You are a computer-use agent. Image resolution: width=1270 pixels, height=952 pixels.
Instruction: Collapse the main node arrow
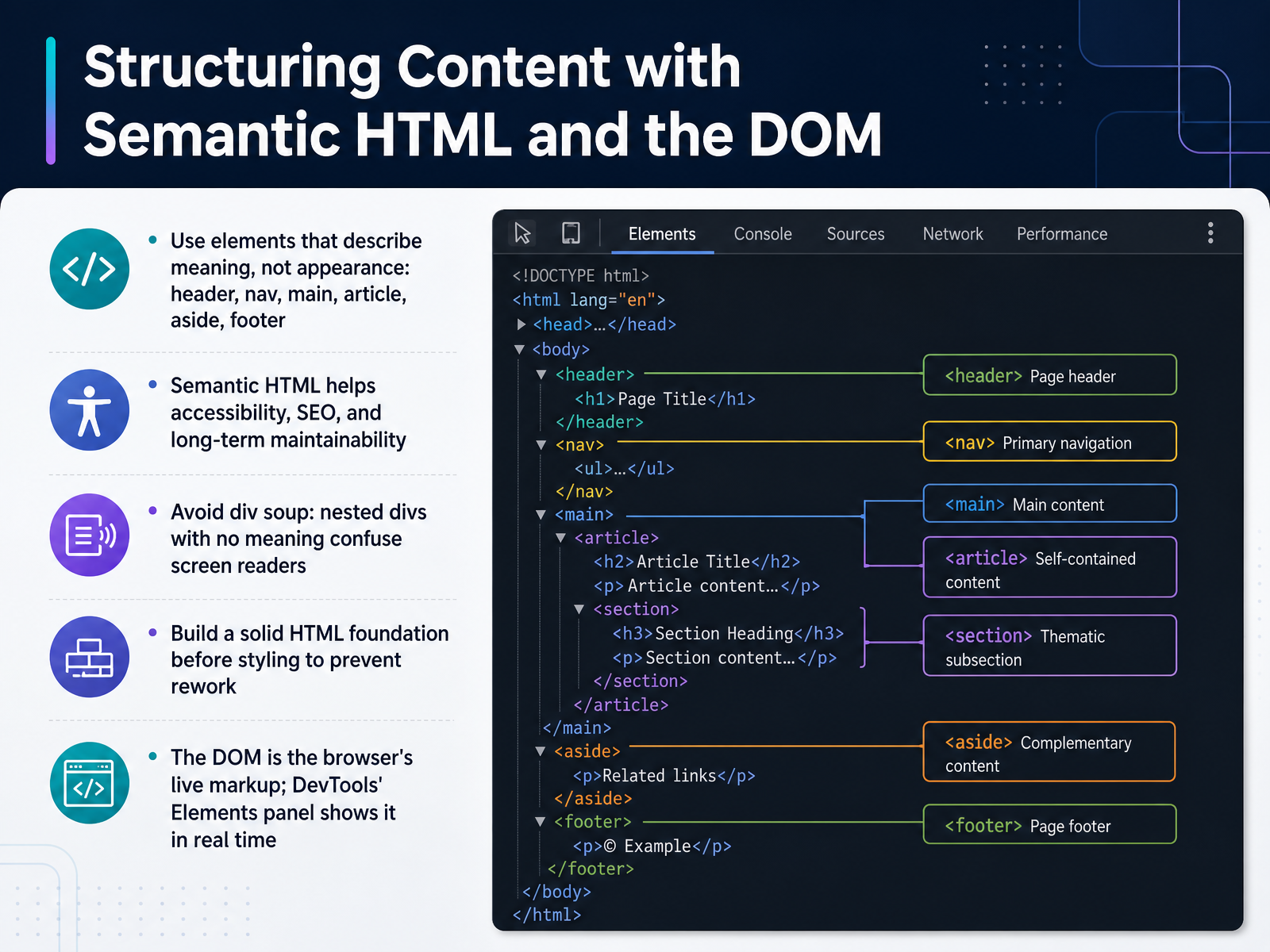coord(541,515)
